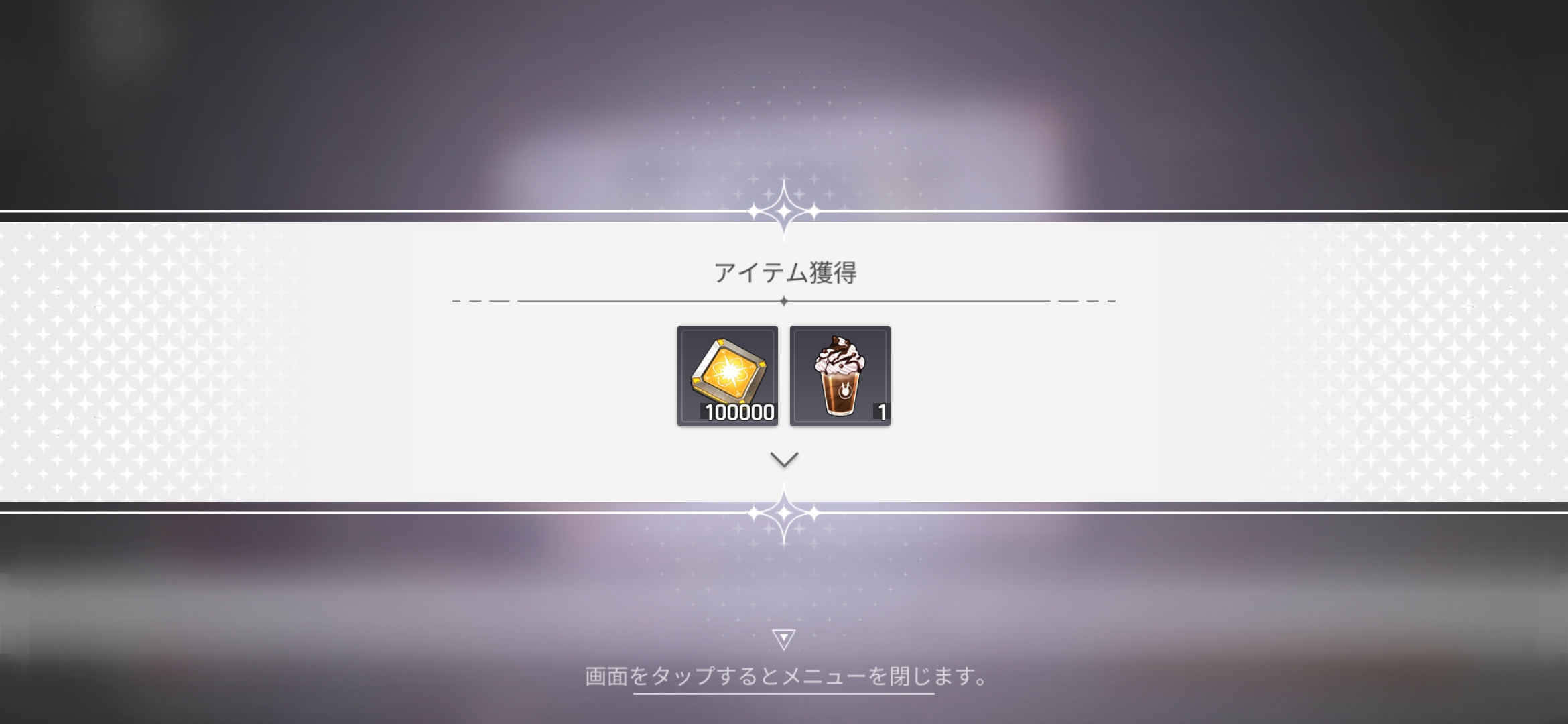Image resolution: width=1568 pixels, height=724 pixels.
Task: Click the 100000 quantity label
Action: click(738, 412)
